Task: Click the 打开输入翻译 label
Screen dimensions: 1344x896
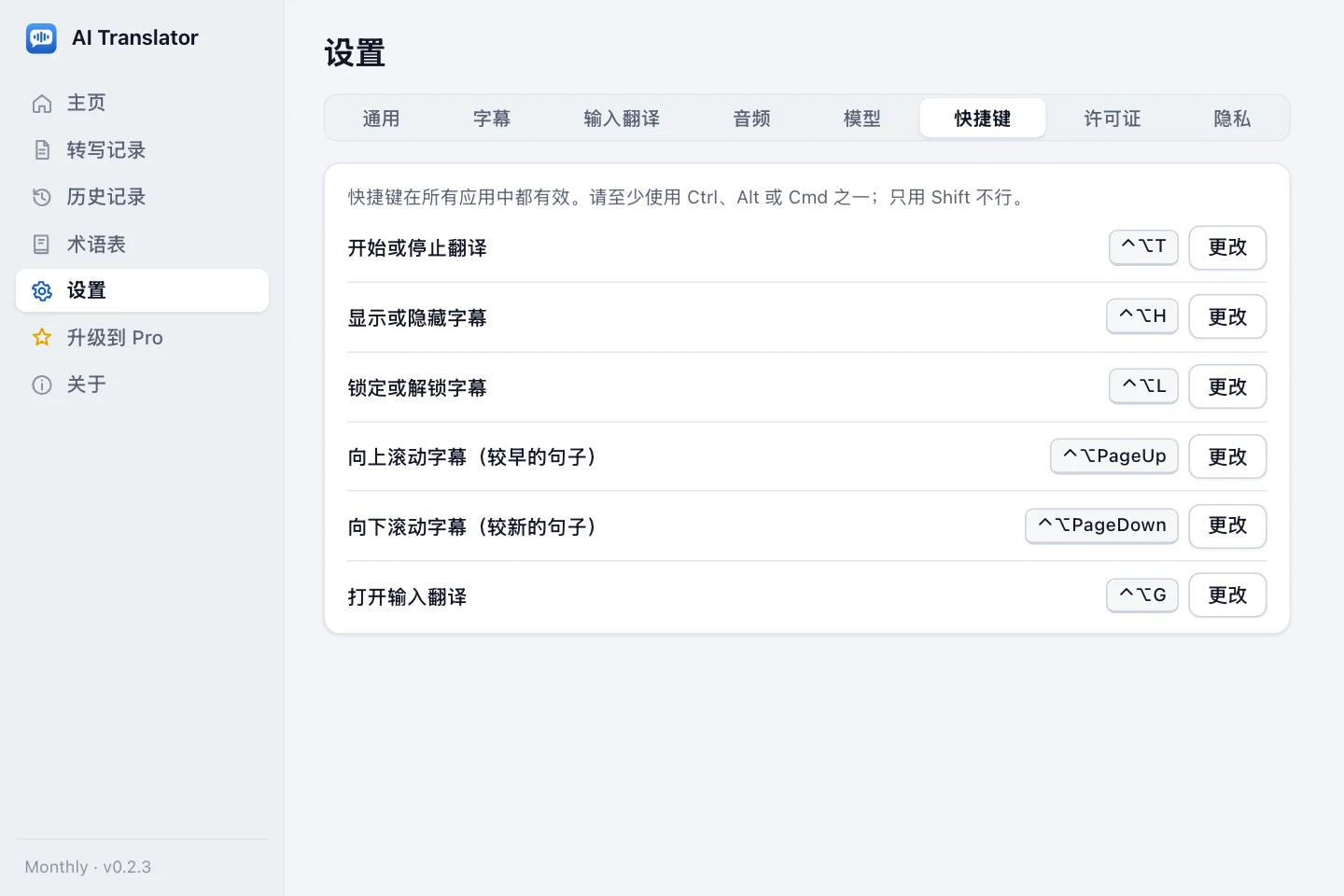Action: (407, 597)
